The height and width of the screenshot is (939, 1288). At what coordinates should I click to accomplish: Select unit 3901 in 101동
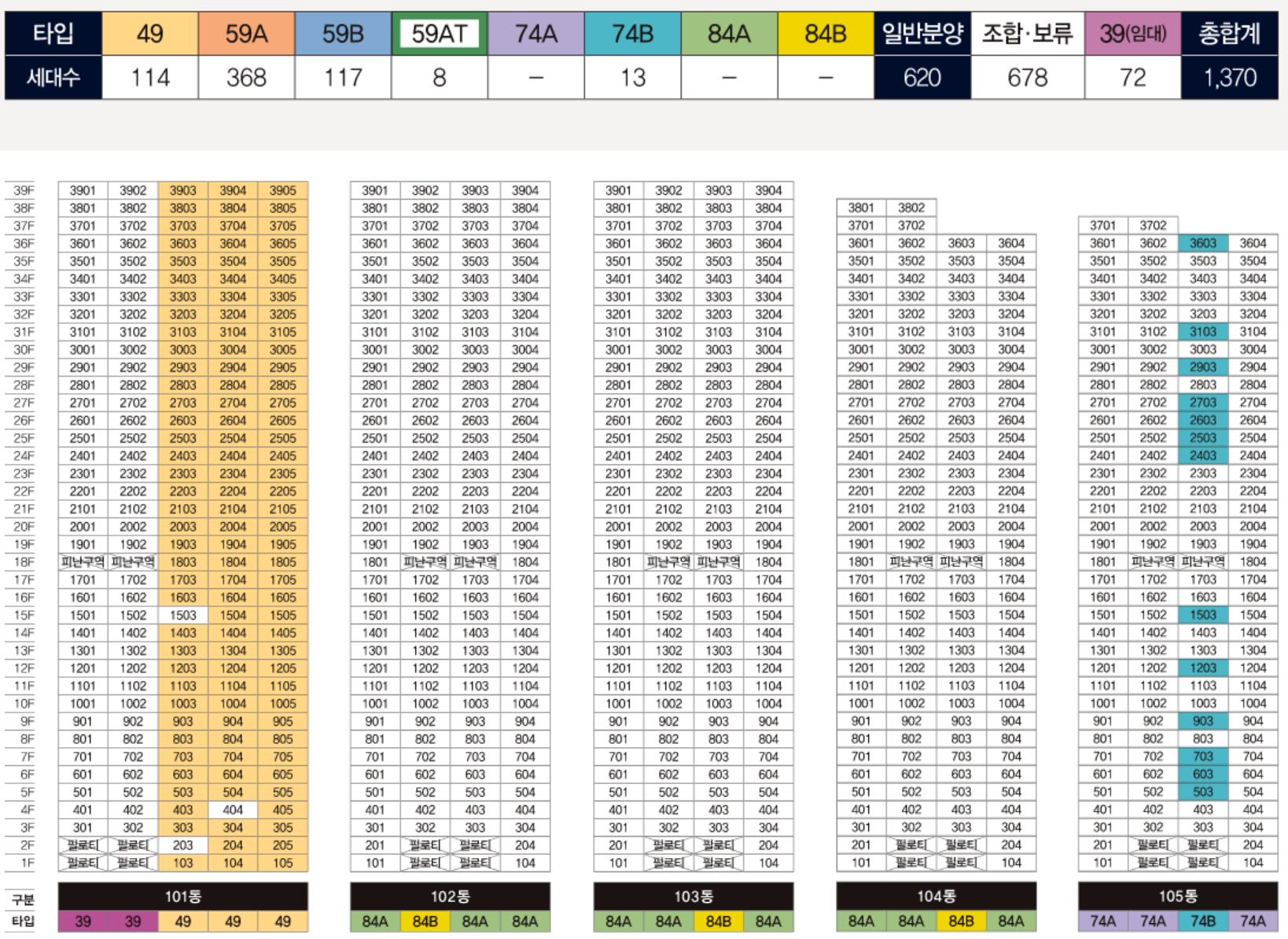[83, 190]
